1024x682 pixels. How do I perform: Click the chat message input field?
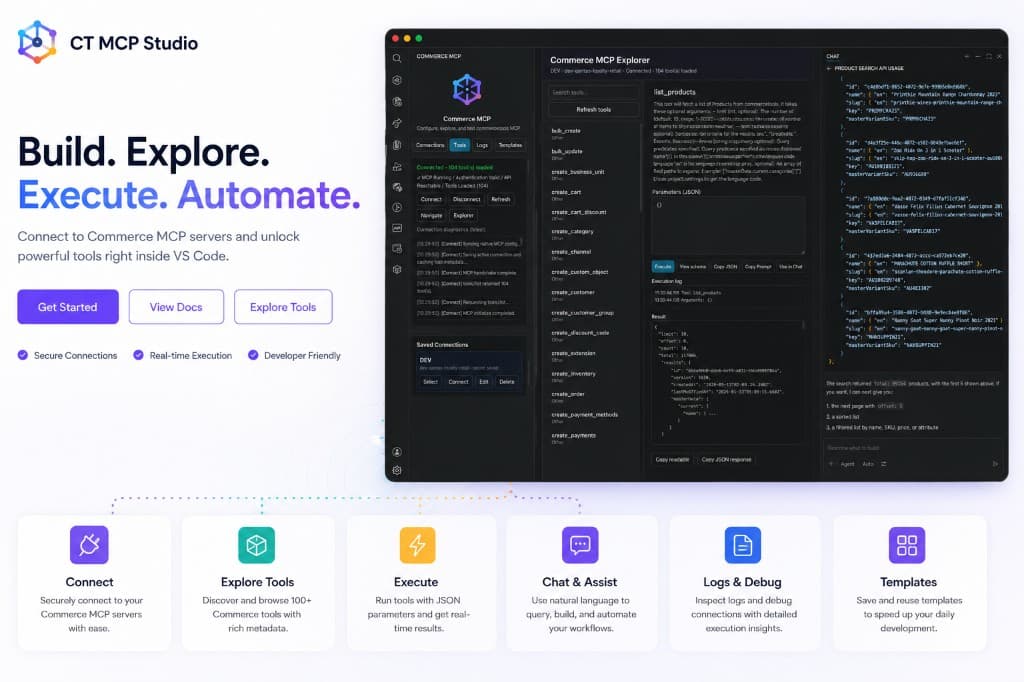coord(913,448)
